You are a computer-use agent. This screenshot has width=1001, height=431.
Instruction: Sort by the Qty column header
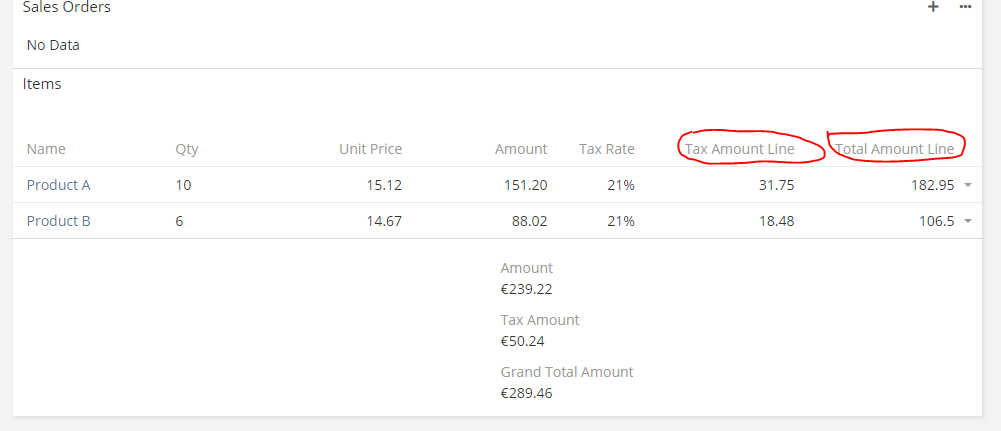187,149
